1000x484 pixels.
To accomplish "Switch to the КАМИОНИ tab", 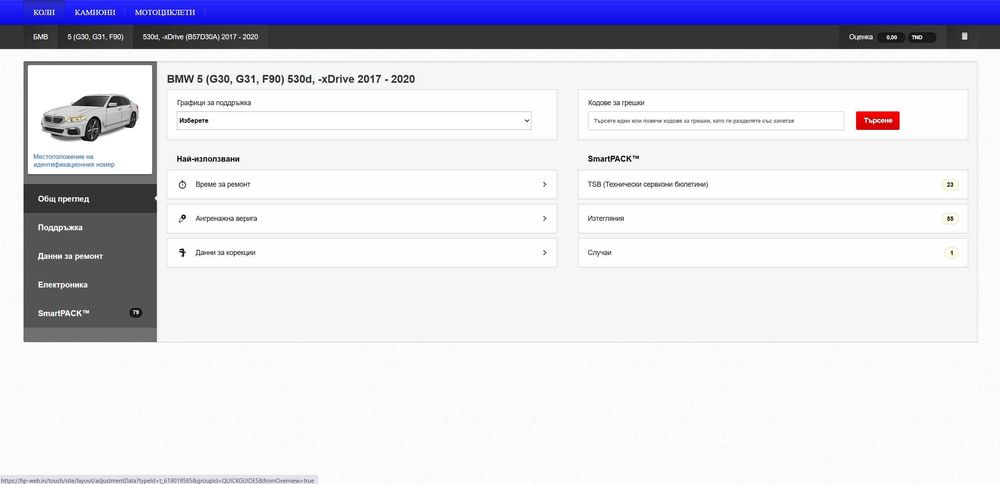I will click(x=95, y=12).
